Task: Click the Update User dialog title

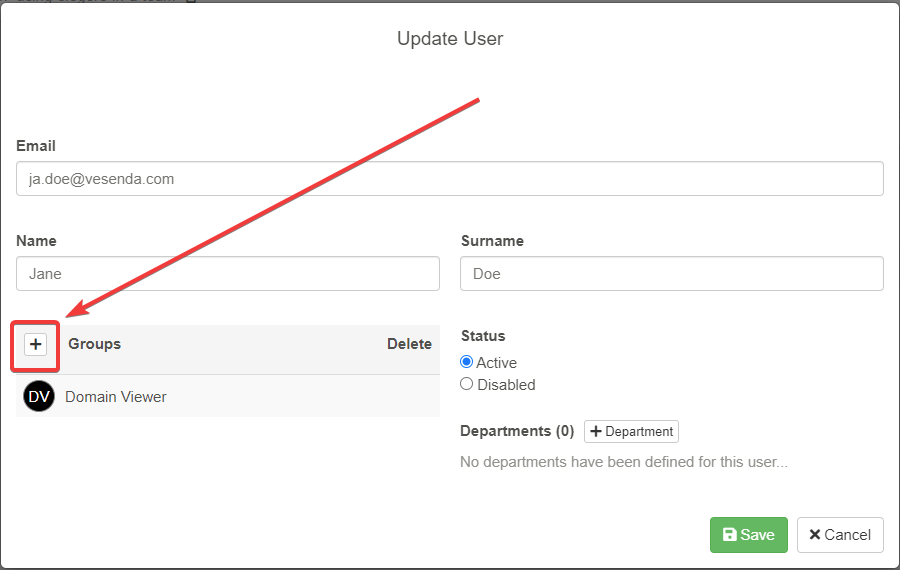Action: coord(450,39)
